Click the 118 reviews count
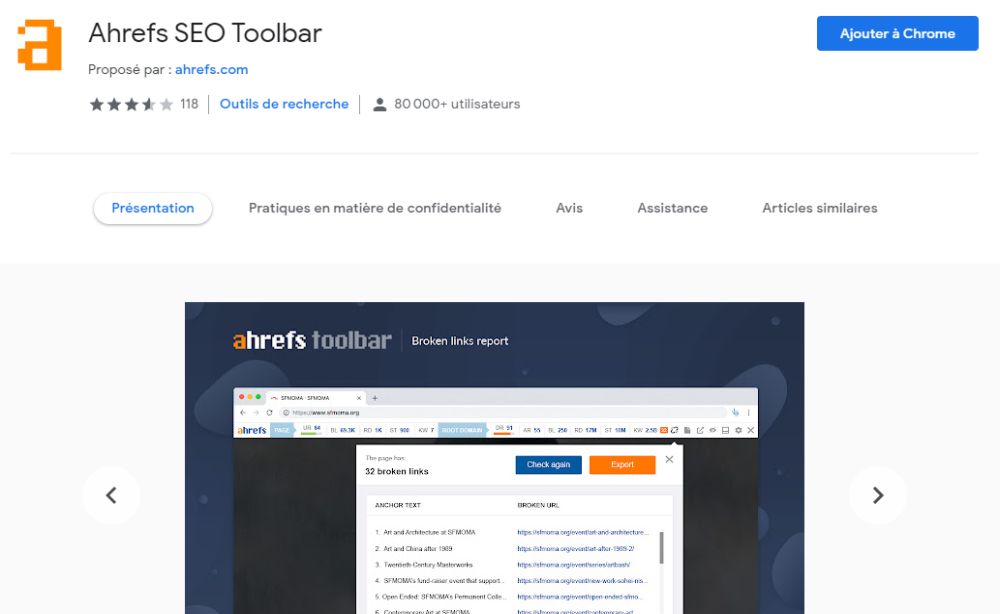 189,104
